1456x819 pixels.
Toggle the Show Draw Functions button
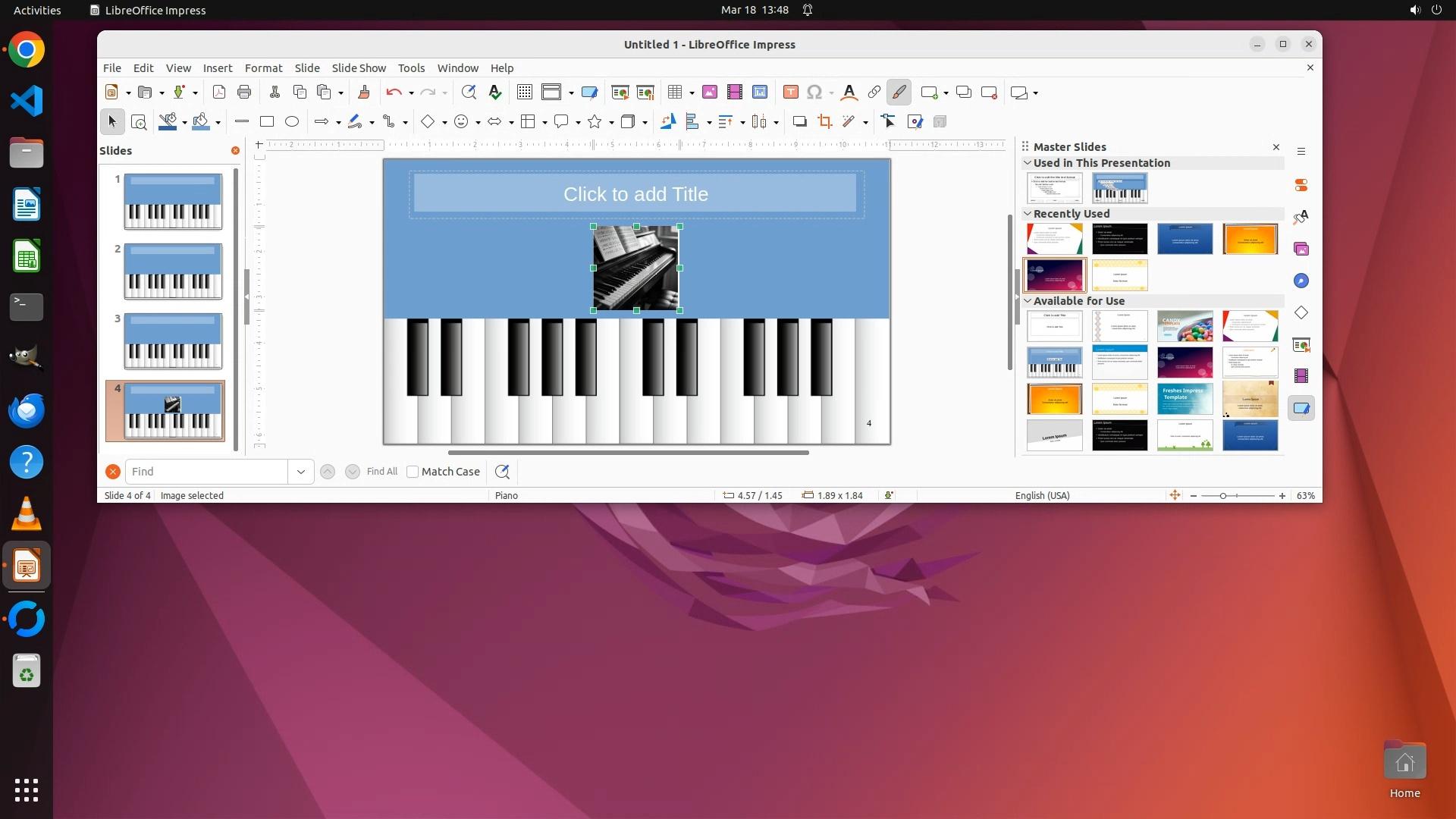click(899, 93)
